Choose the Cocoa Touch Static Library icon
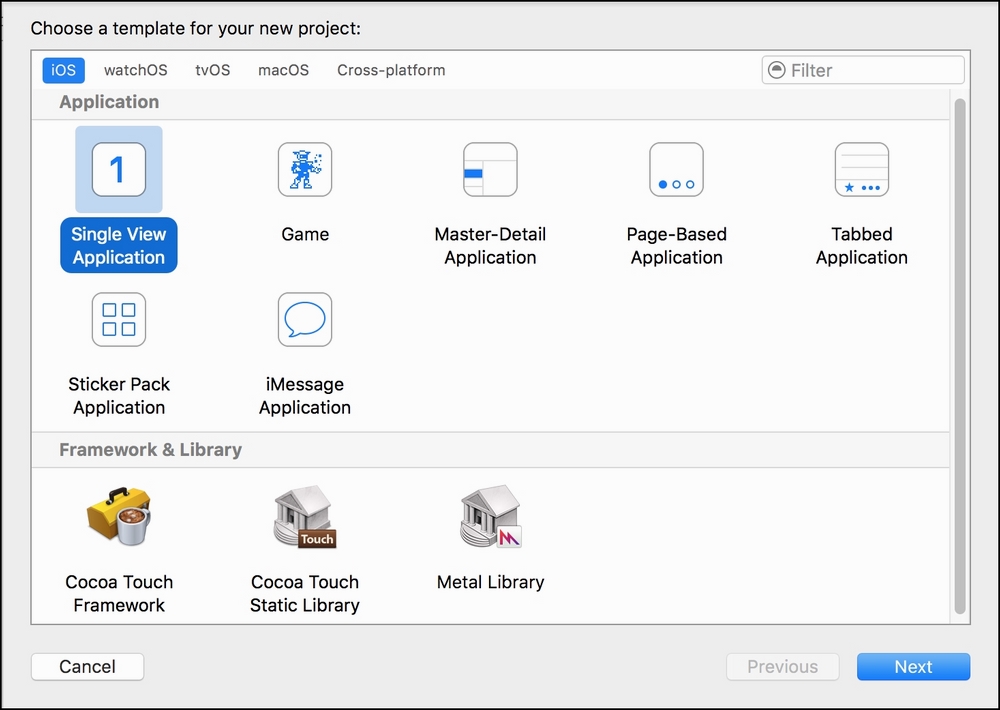The width and height of the screenshot is (1000, 710). click(x=305, y=517)
